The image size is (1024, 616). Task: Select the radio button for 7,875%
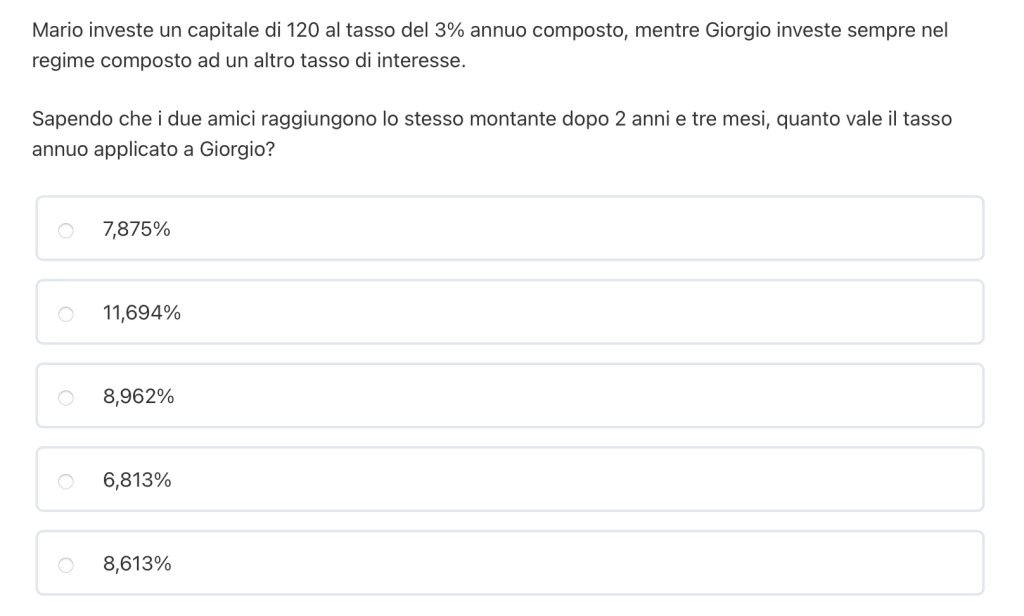(x=66, y=230)
